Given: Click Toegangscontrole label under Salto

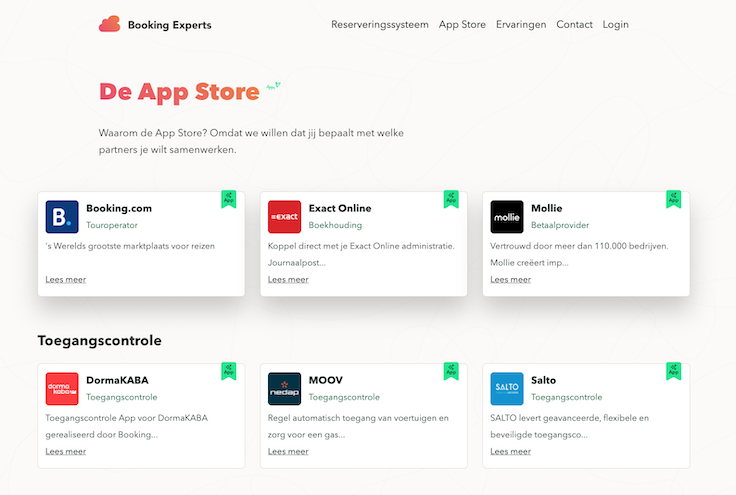Looking at the screenshot, I should (x=567, y=397).
